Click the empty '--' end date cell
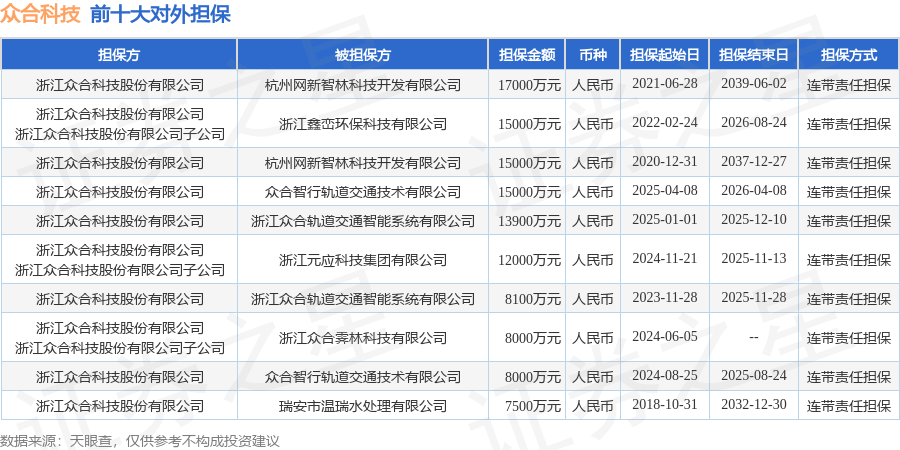 tap(754, 338)
